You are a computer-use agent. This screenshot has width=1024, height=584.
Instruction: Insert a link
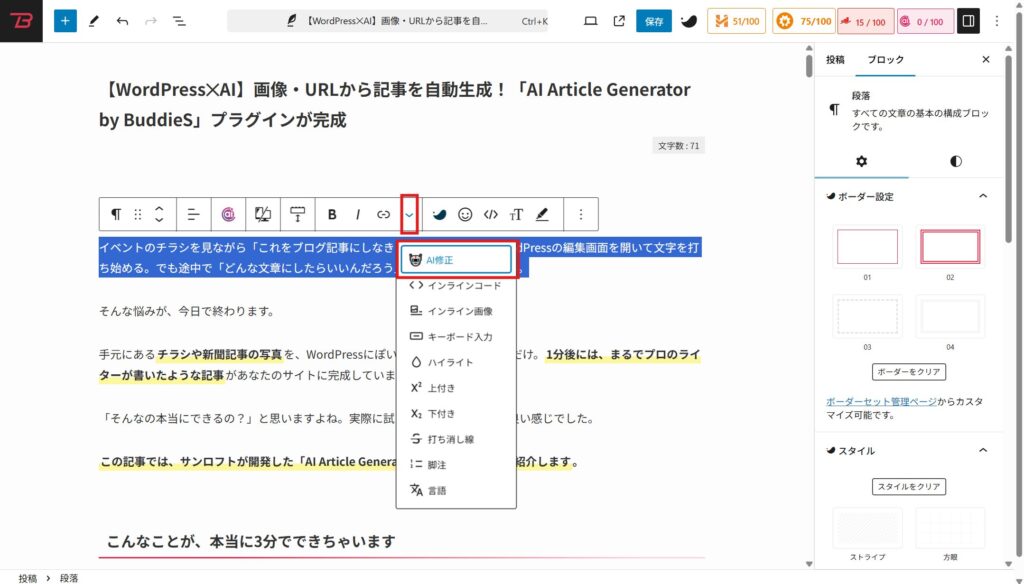(x=383, y=214)
